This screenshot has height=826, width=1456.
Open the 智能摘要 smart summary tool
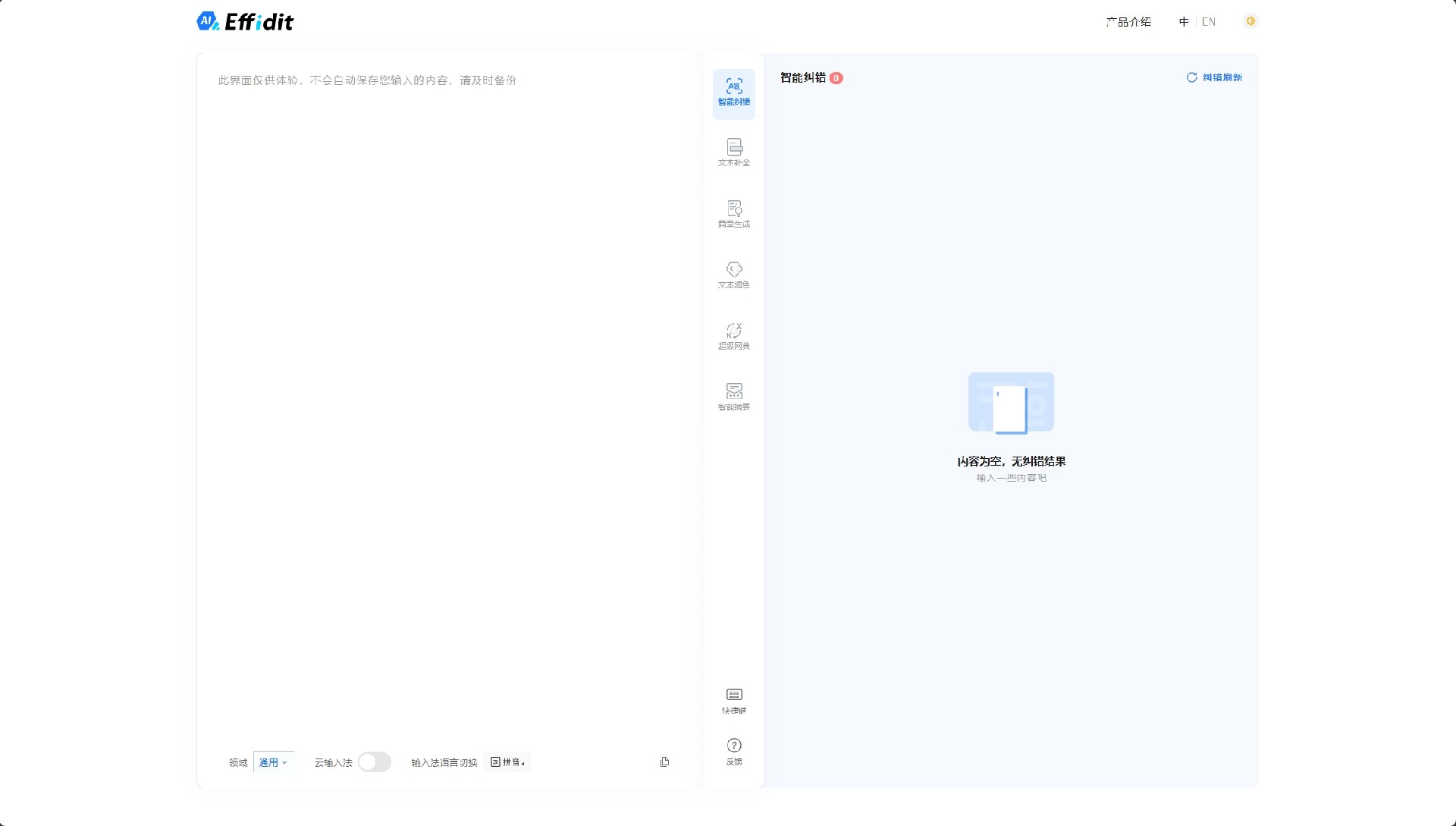click(733, 395)
